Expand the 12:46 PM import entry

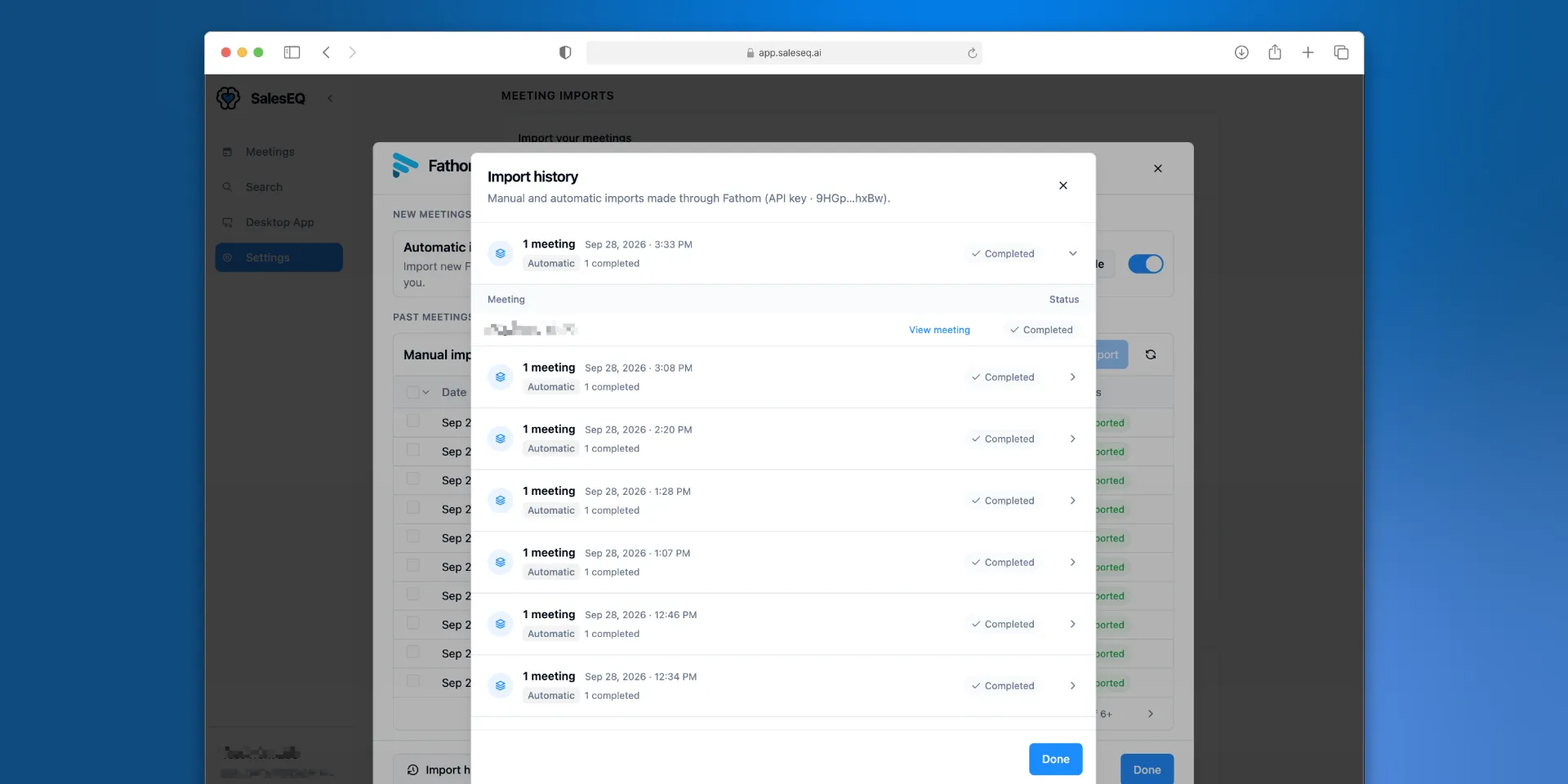pyautogui.click(x=1072, y=624)
